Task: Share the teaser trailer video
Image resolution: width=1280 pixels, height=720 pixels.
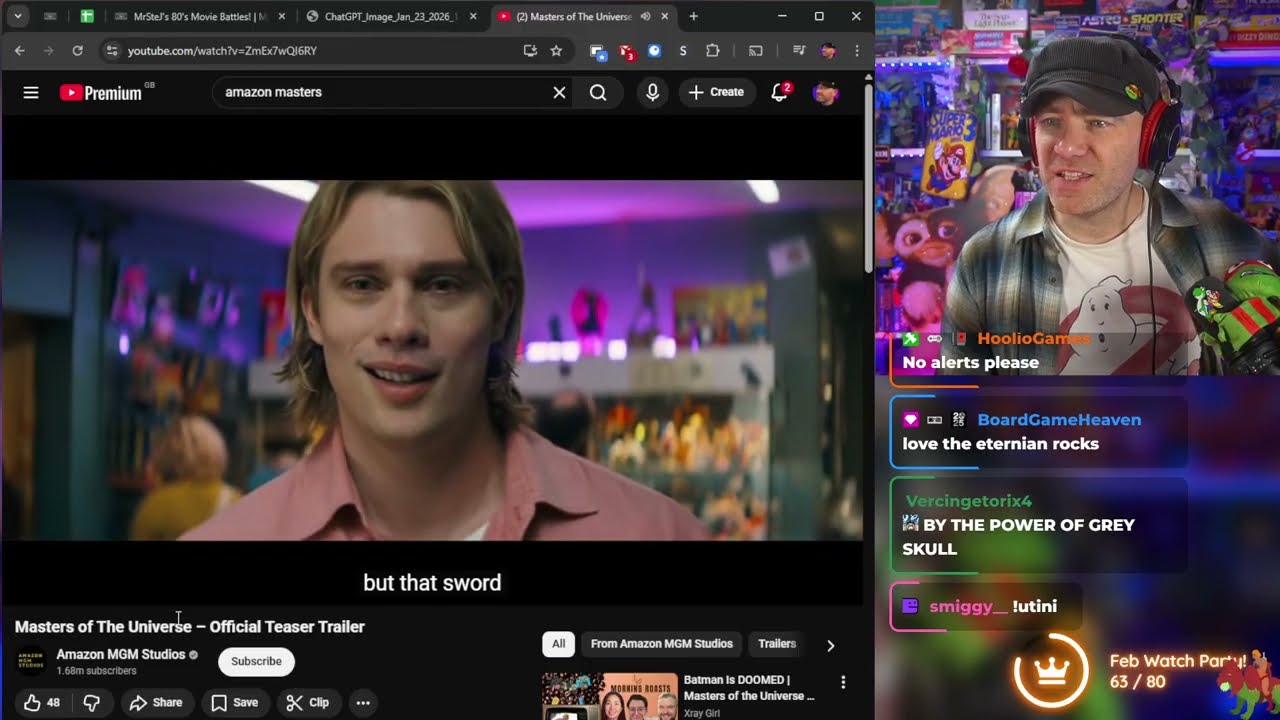Action: (156, 702)
